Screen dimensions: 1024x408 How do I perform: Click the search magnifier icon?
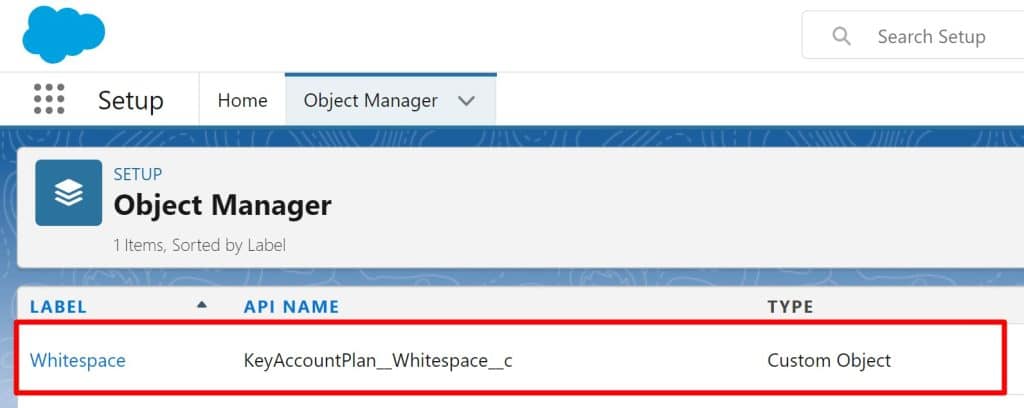tap(842, 36)
